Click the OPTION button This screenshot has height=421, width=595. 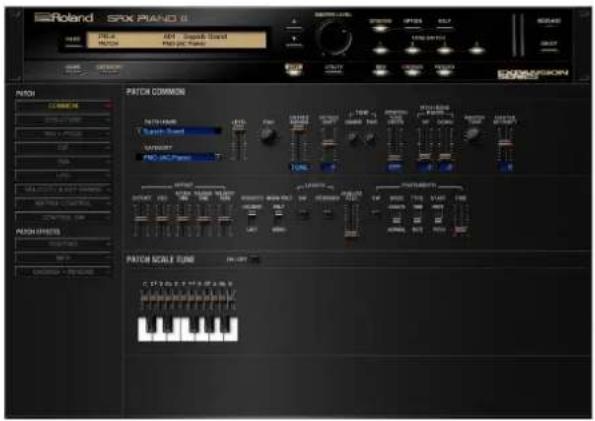pyautogui.click(x=412, y=24)
